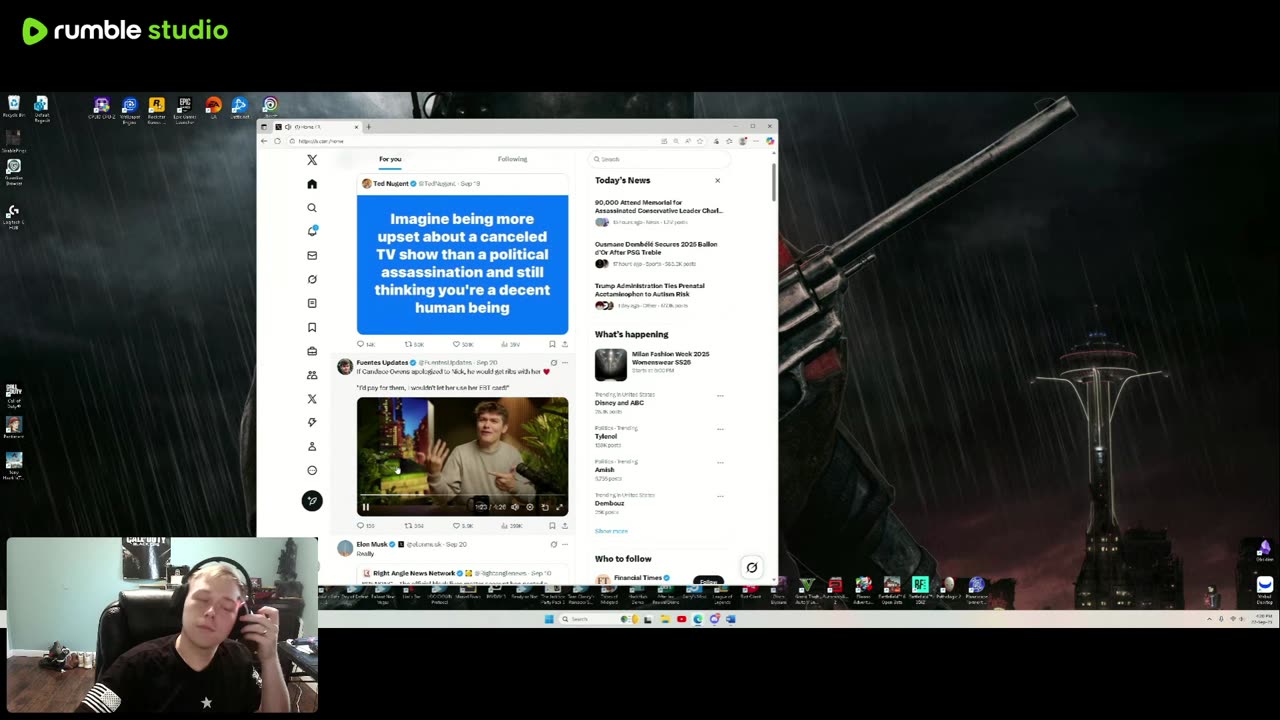Open Epic Games Launcher desktop icon
This screenshot has height=720, width=1280.
(x=185, y=109)
